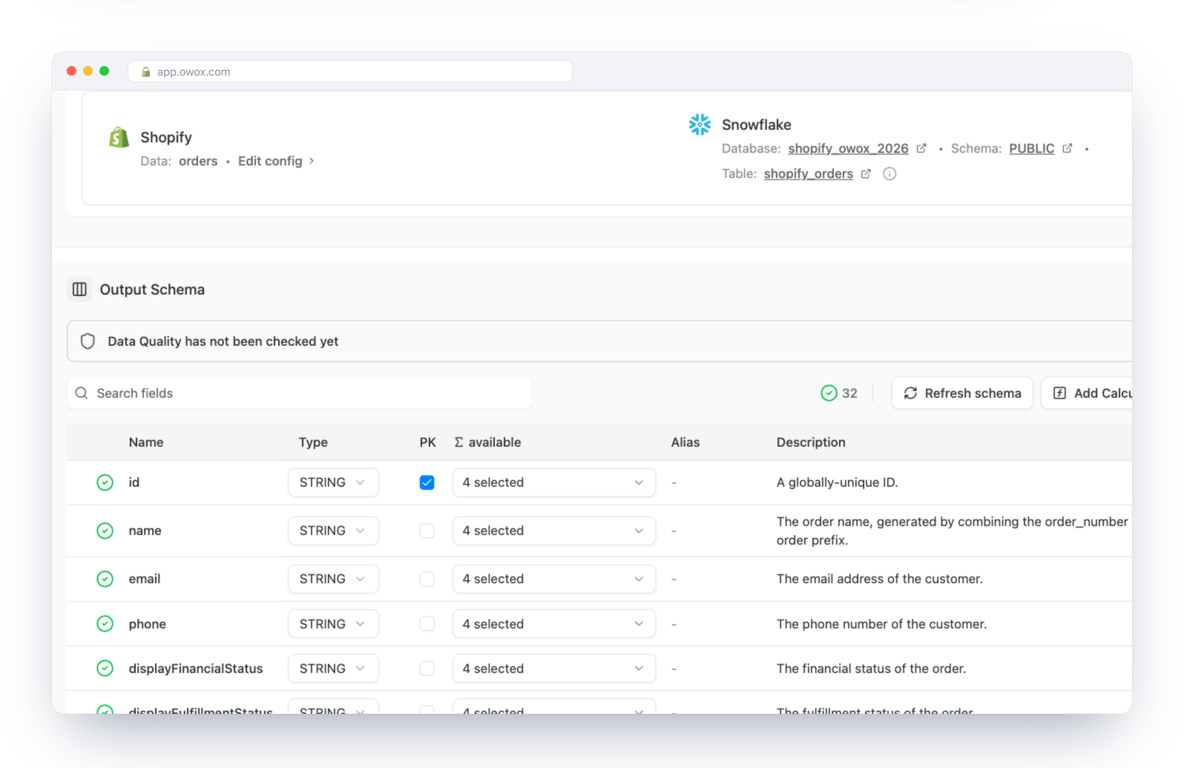This screenshot has height=768, width=1184.
Task: Click the Alias column header
Action: [685, 443]
